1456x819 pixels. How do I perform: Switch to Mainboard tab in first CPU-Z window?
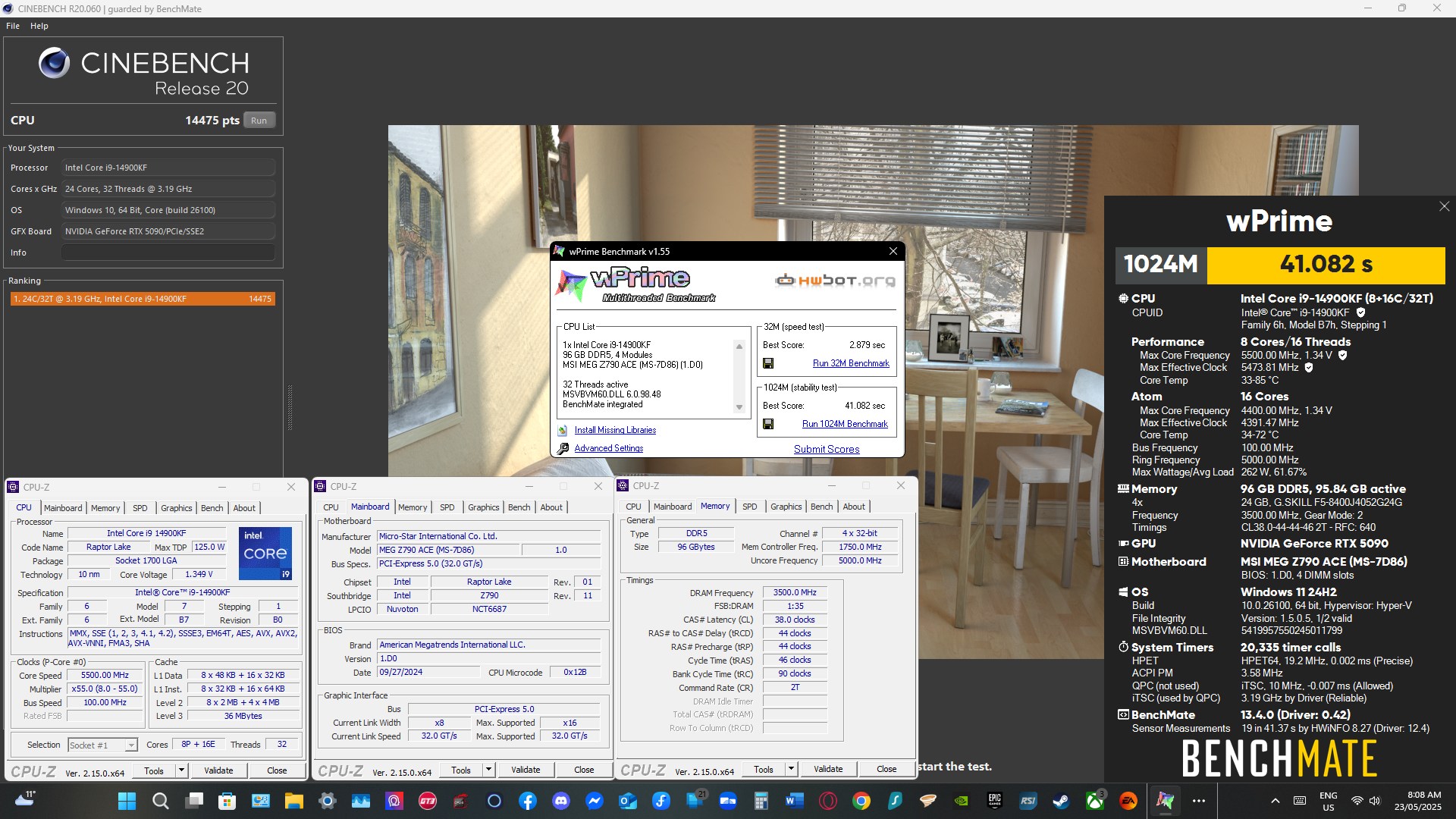click(x=63, y=508)
